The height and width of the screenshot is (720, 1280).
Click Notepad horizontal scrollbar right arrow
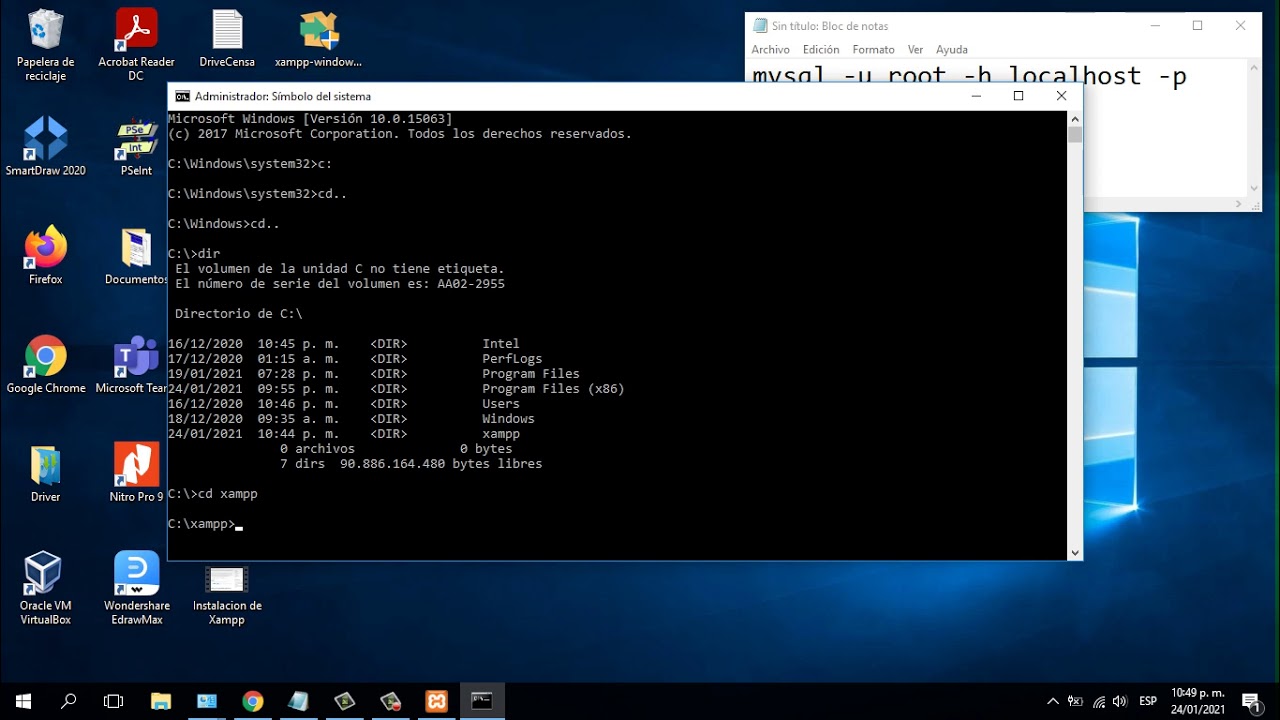click(1239, 204)
